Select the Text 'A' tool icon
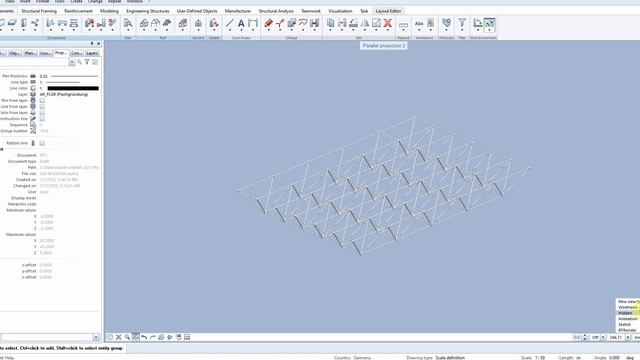 (x=241, y=23)
